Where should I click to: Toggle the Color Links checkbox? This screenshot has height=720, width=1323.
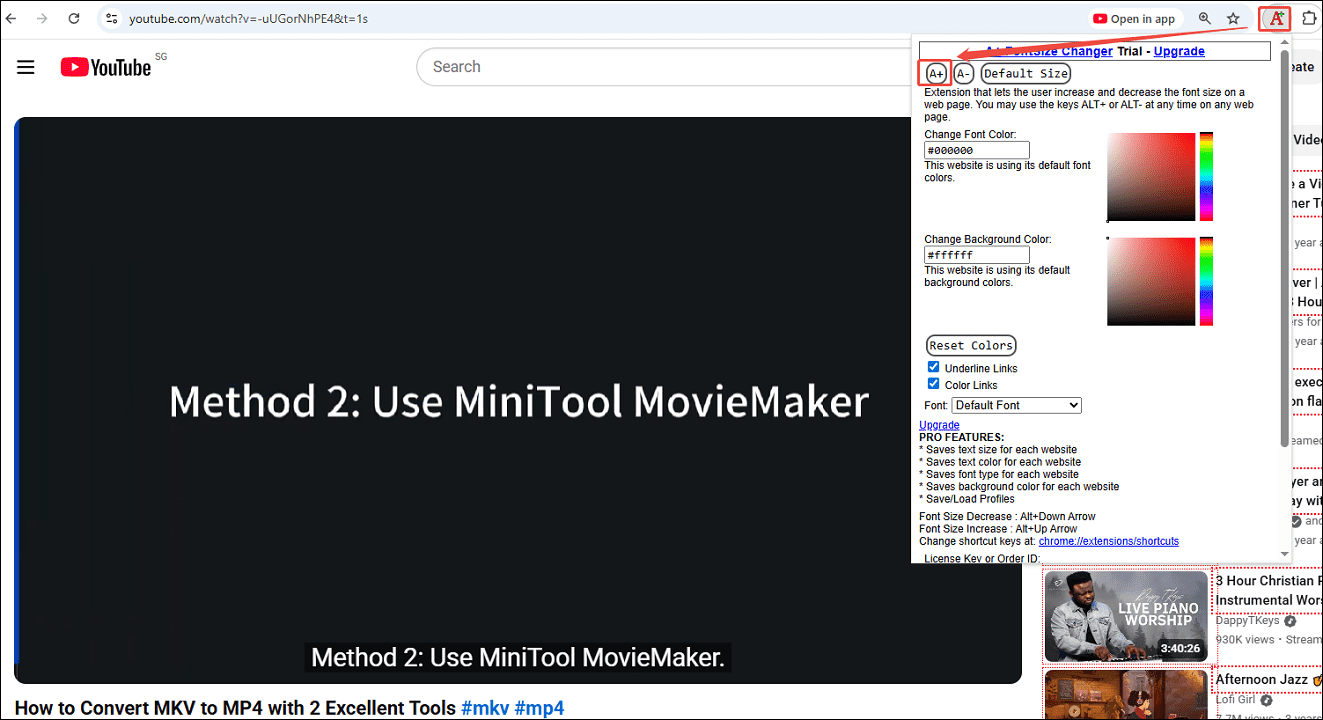click(x=933, y=384)
